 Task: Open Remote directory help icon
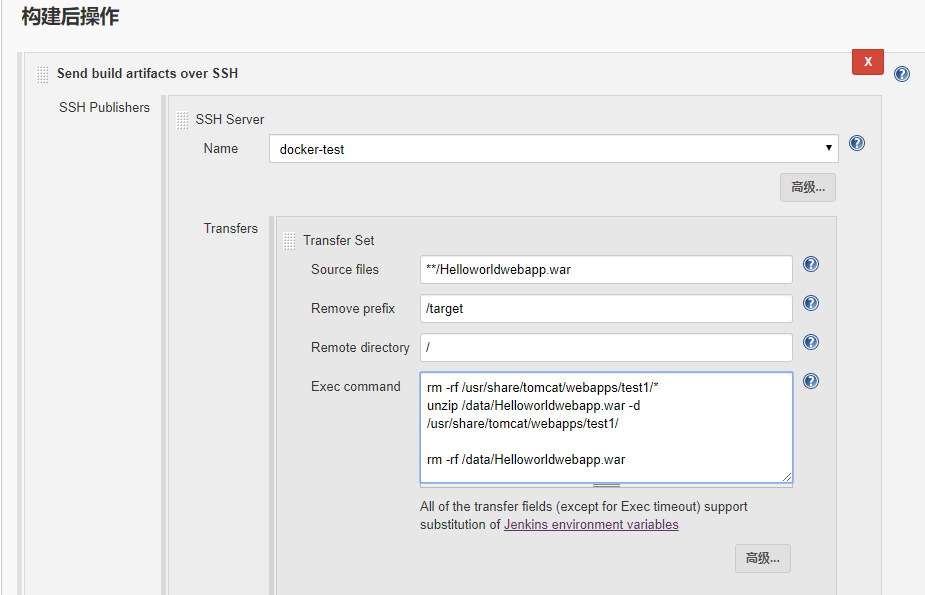tap(811, 342)
